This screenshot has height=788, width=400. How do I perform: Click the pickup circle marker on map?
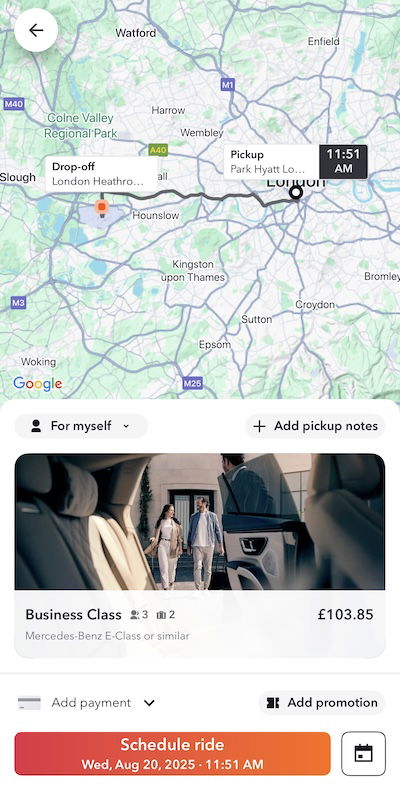[x=296, y=192]
